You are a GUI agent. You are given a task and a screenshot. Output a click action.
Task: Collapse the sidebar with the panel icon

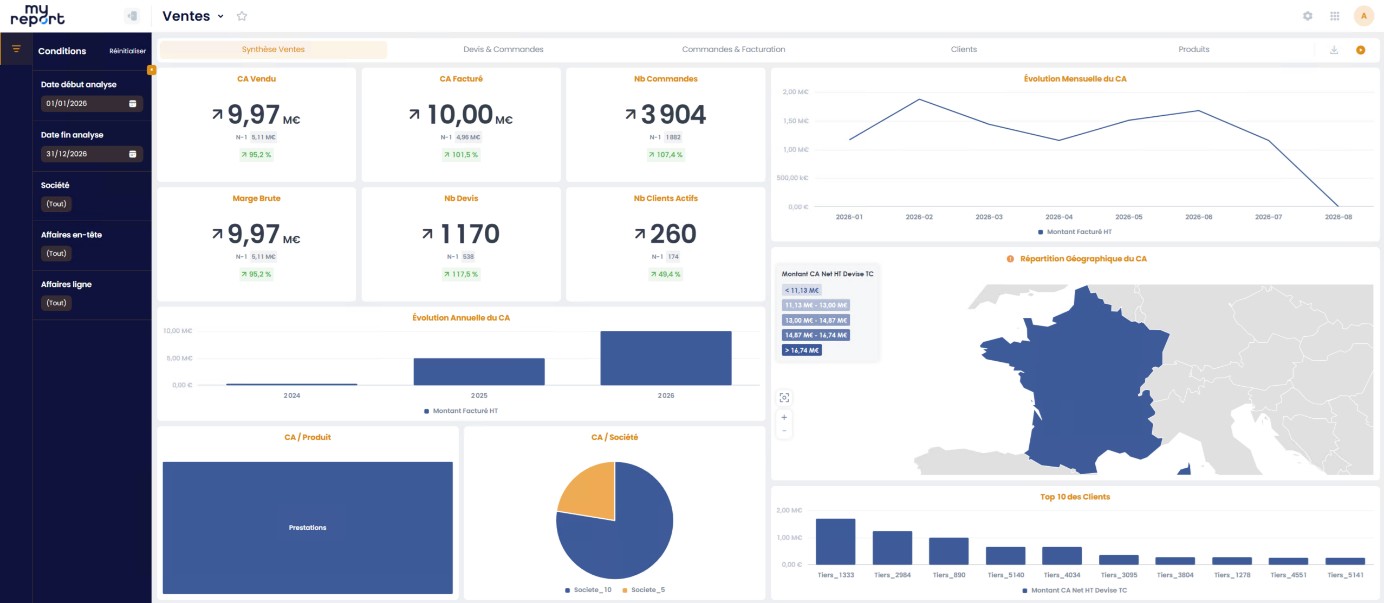132,16
